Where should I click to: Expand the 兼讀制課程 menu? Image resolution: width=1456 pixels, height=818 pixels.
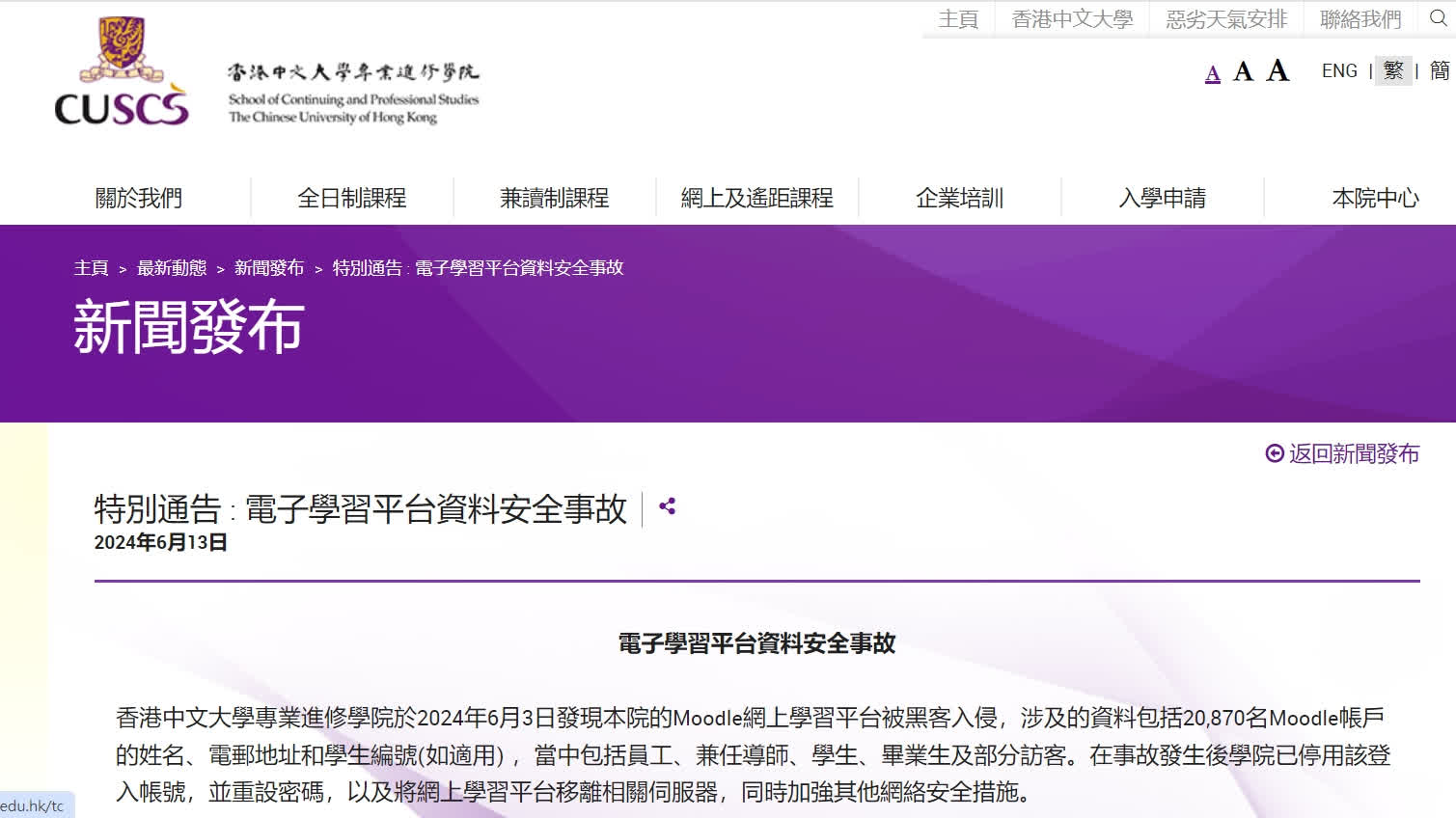555,198
